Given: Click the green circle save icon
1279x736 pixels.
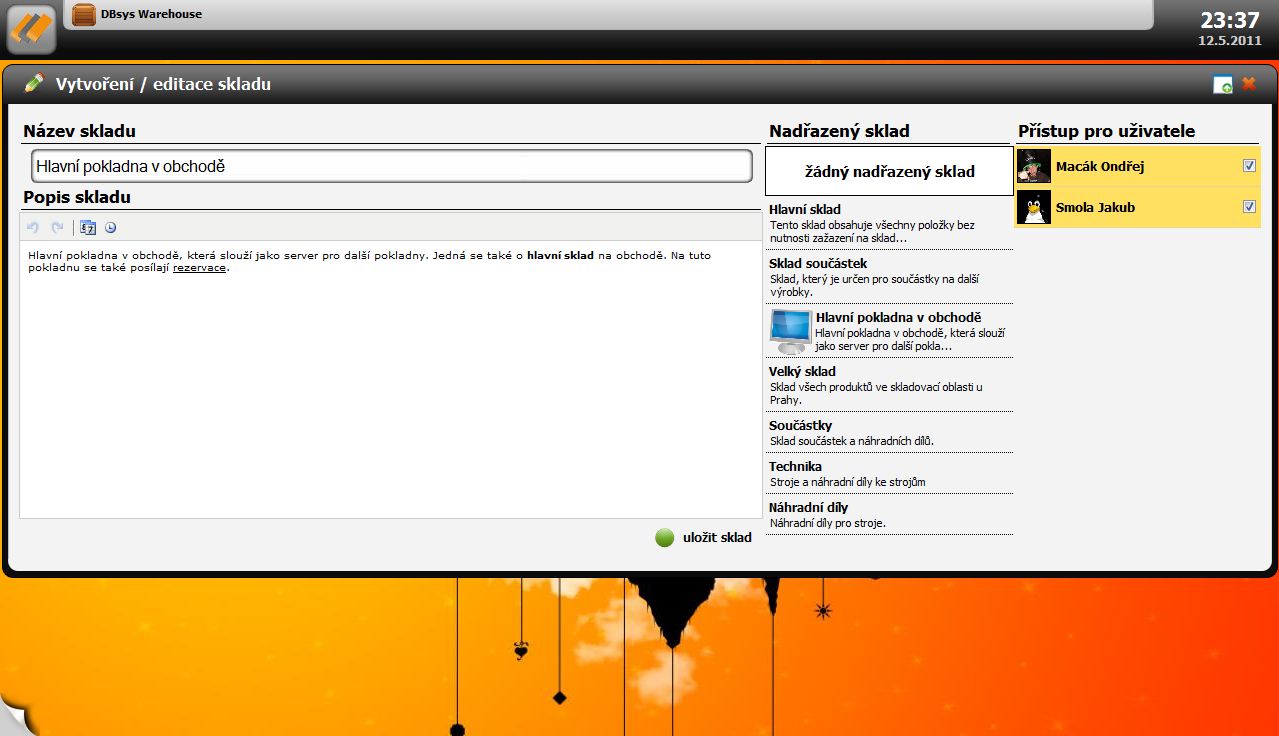Looking at the screenshot, I should (x=665, y=538).
